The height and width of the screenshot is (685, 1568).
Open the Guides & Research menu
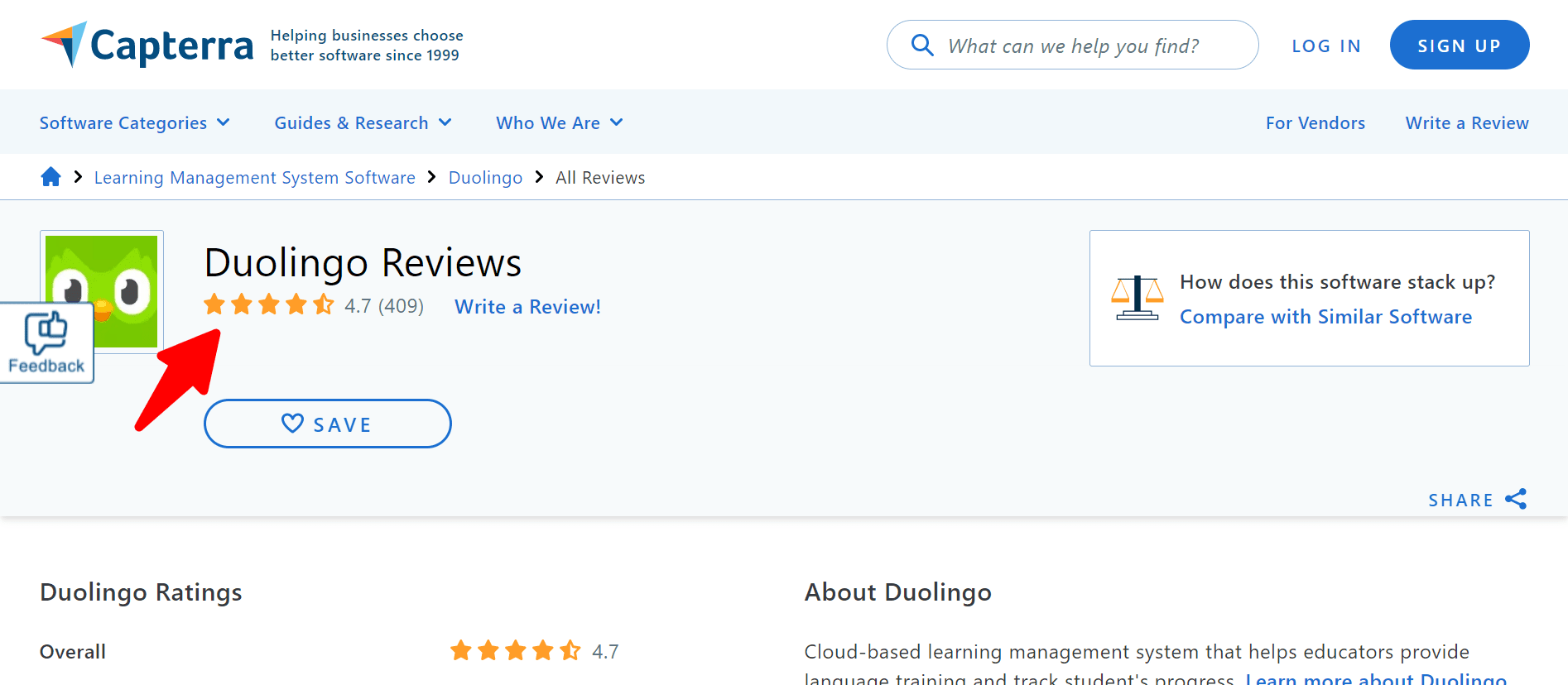[363, 122]
